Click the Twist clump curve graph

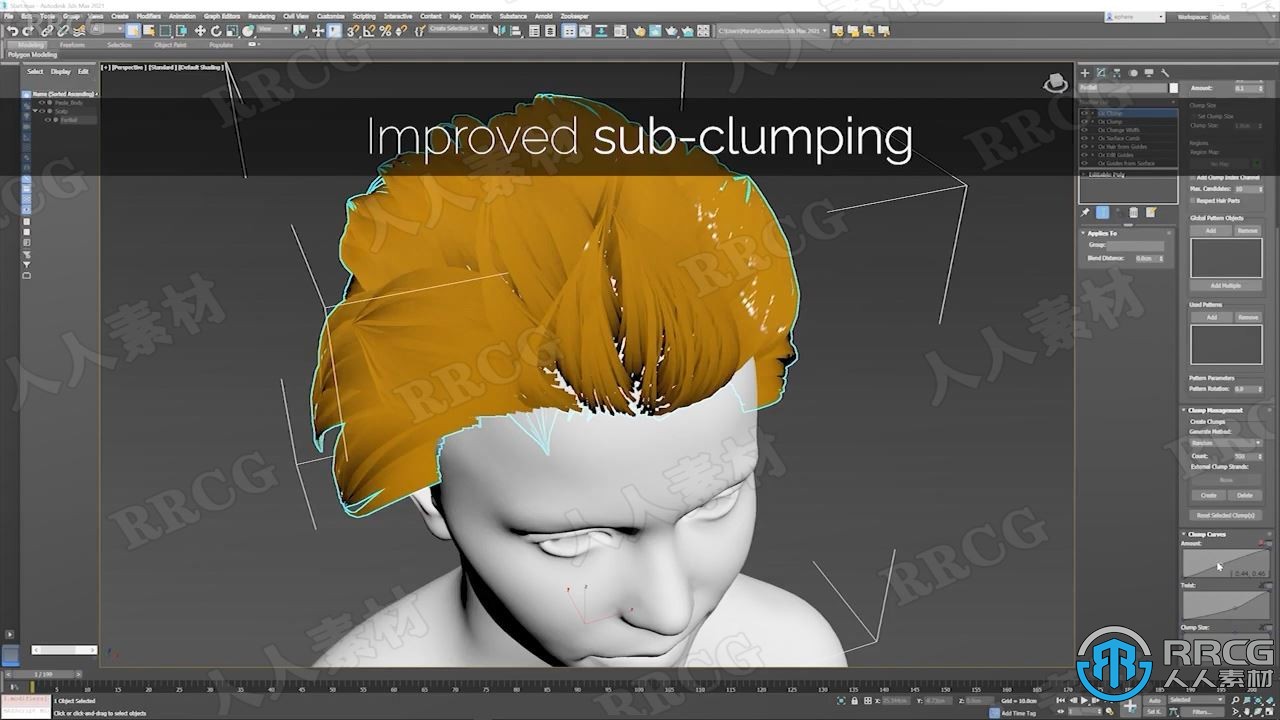click(x=1226, y=605)
